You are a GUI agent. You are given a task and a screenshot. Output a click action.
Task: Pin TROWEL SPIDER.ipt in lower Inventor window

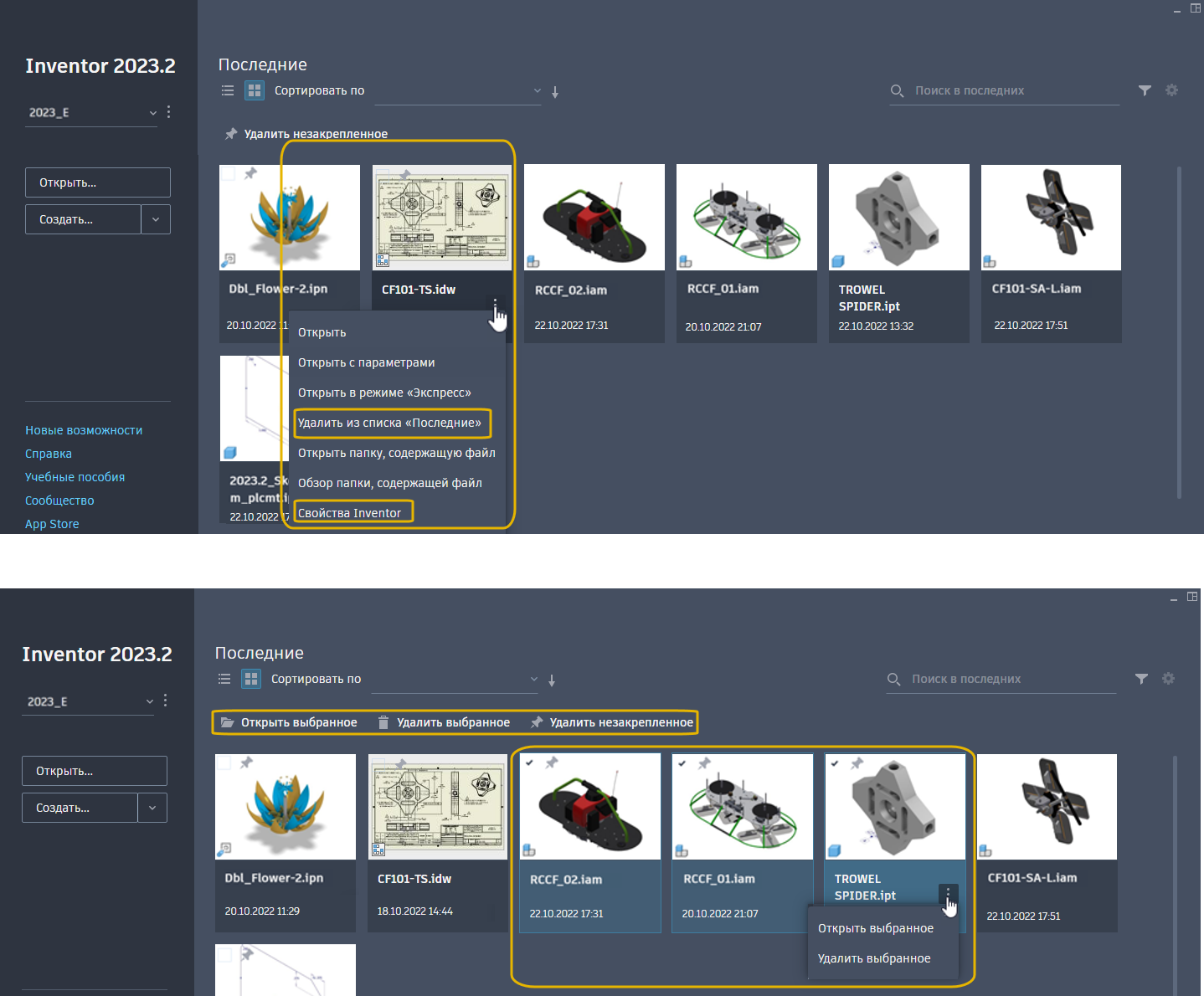[x=857, y=762]
